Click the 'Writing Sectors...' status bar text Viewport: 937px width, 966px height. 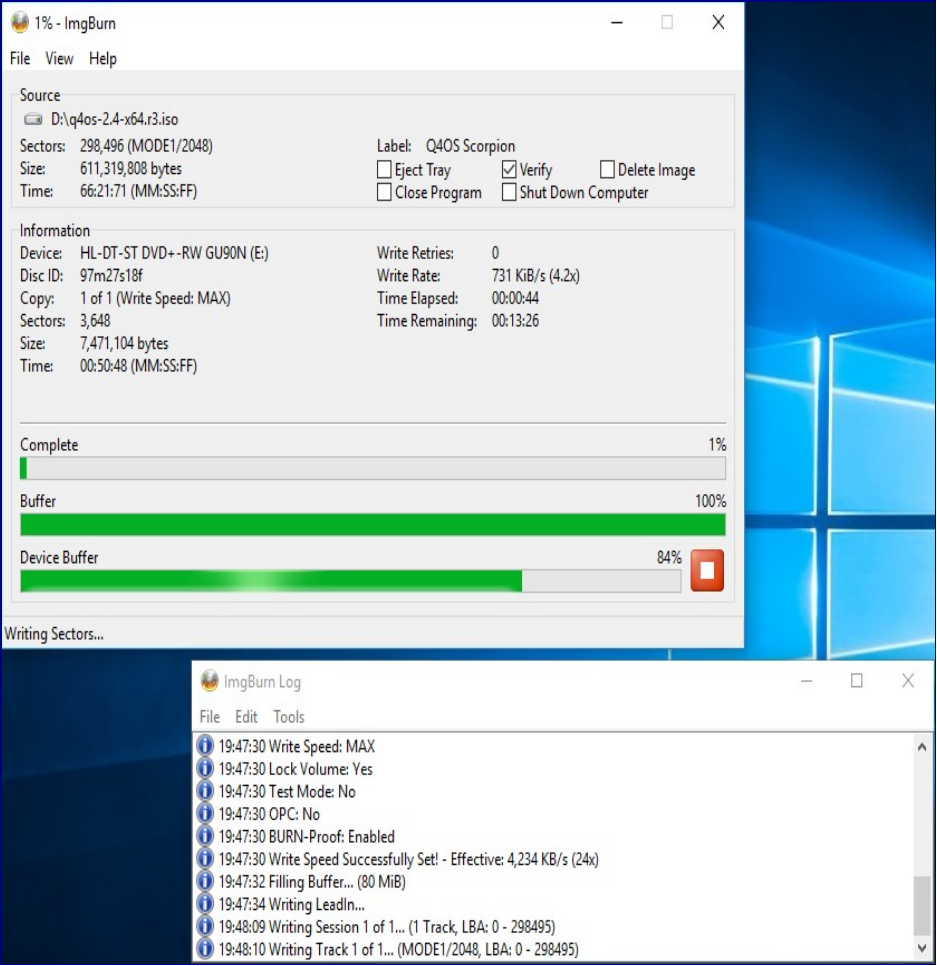(x=54, y=634)
